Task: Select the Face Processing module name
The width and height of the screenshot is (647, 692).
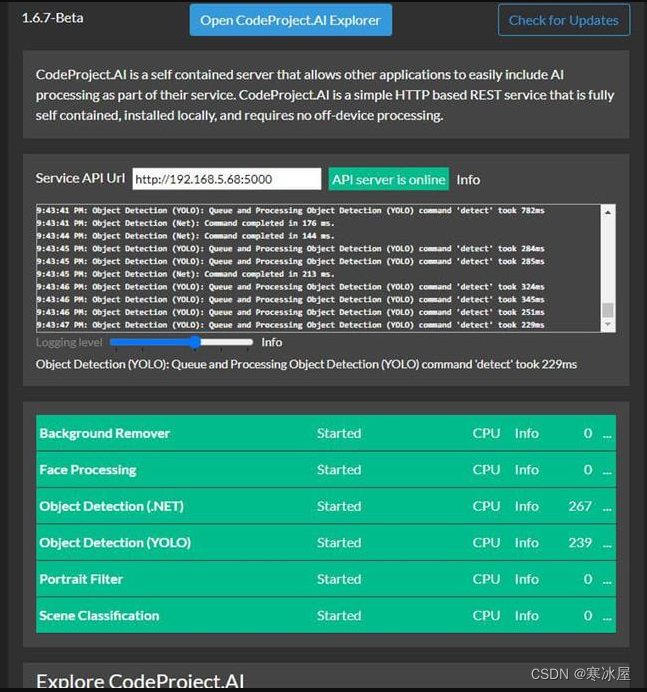Action: pos(88,470)
